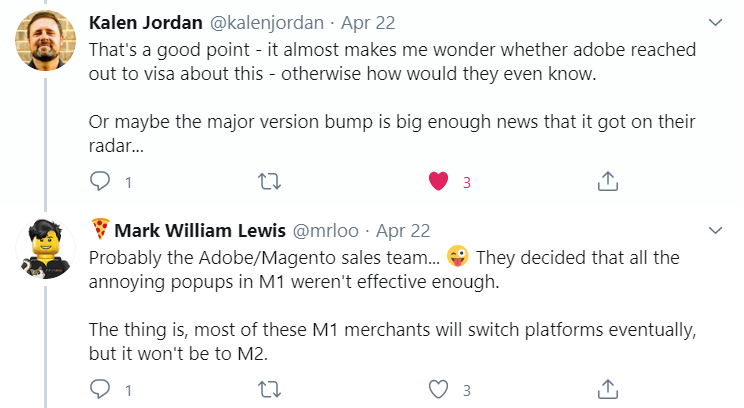Open Apr 22 timestamp on Kalen's tweet
This screenshot has height=408, width=744.
click(368, 23)
